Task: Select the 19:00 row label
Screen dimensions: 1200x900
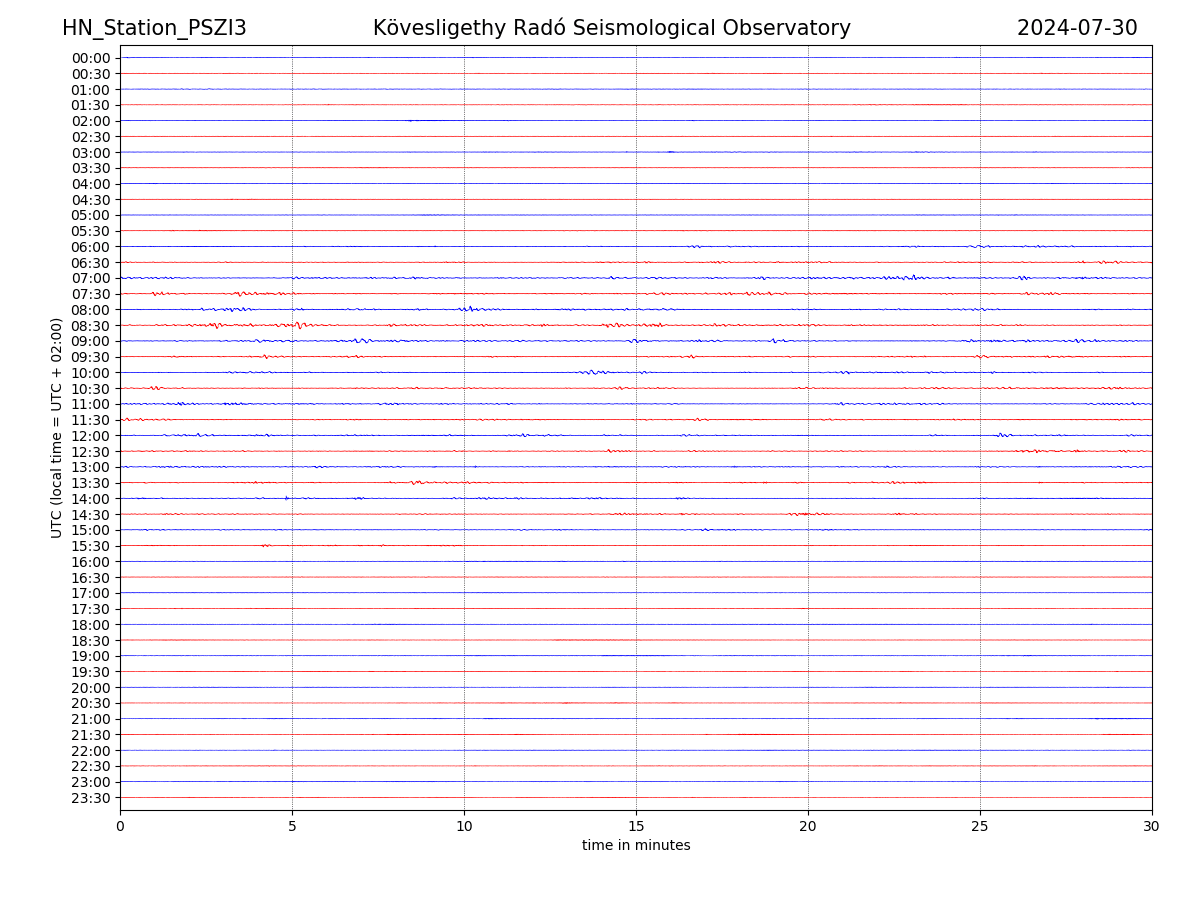Action: [x=91, y=656]
